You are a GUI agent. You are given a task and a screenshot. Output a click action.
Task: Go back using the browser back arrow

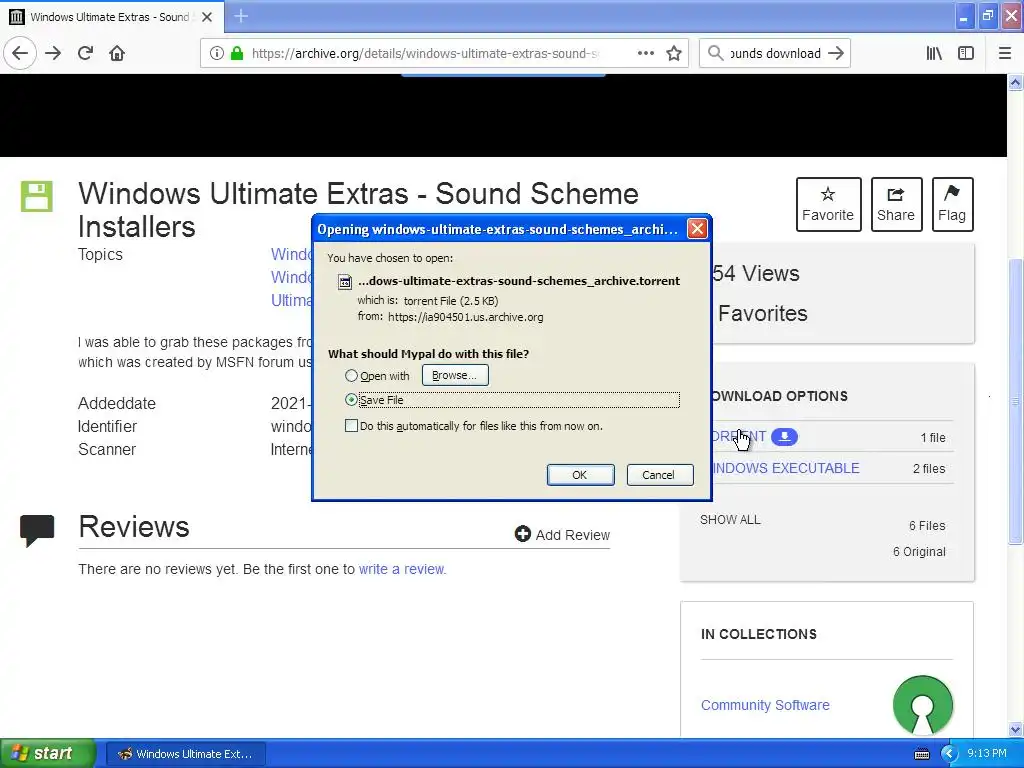[x=20, y=53]
